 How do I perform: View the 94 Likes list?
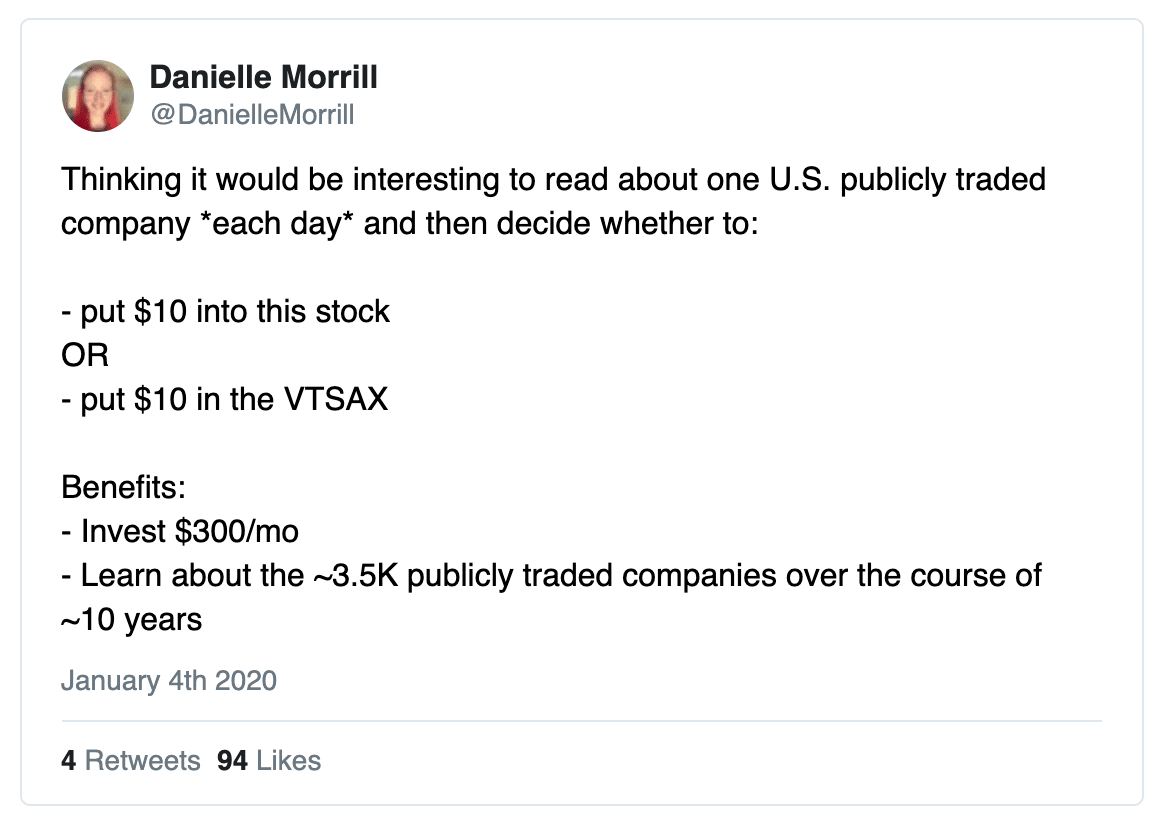click(269, 760)
